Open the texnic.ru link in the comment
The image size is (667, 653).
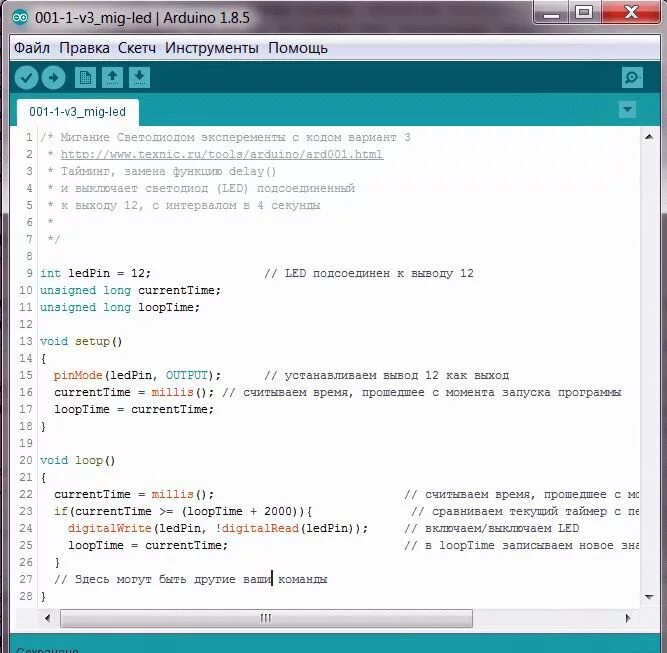coord(222,154)
